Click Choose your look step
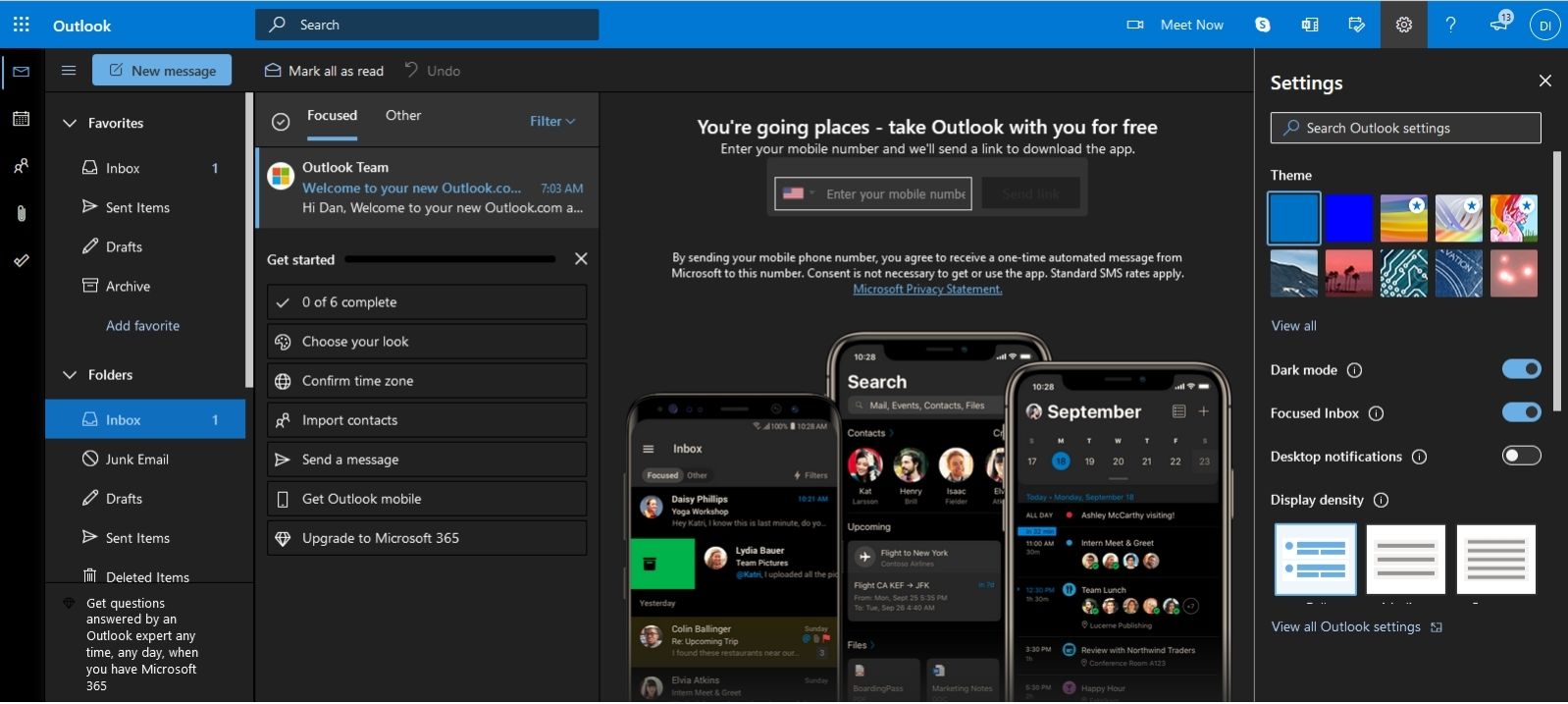Image resolution: width=1568 pixels, height=704 pixels. click(427, 342)
